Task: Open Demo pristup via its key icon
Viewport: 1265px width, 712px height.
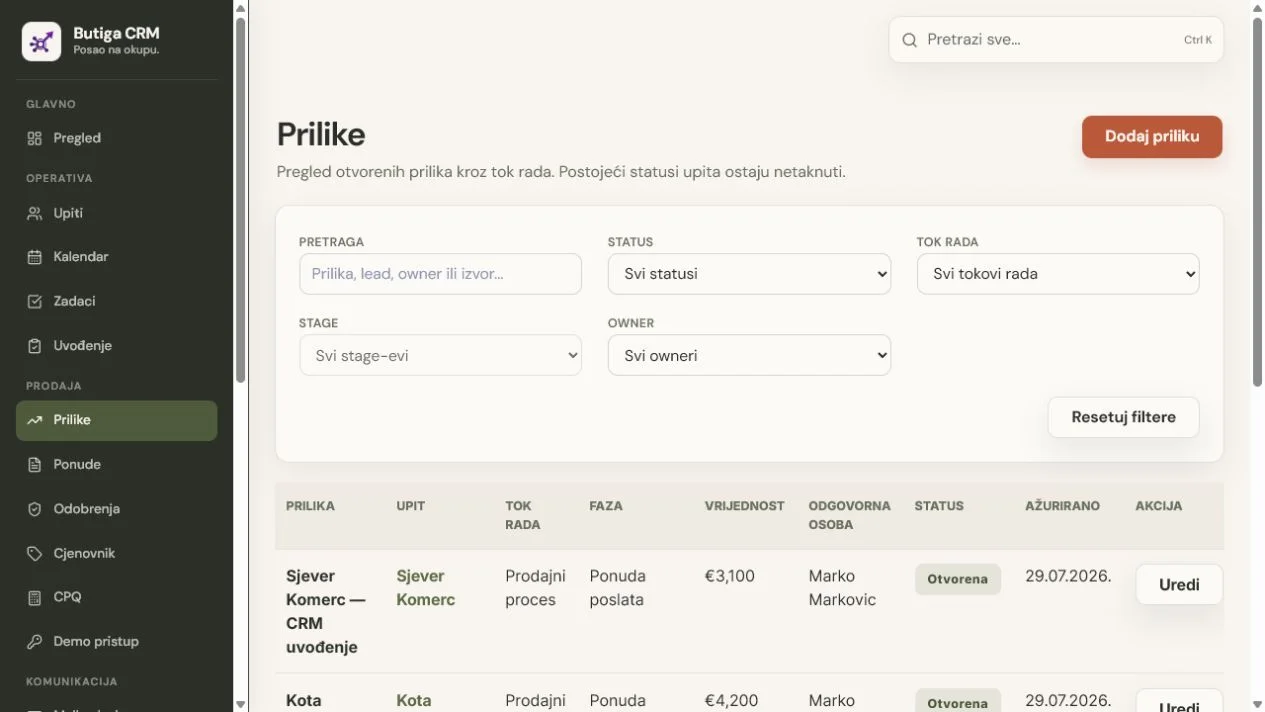Action: [35, 642]
